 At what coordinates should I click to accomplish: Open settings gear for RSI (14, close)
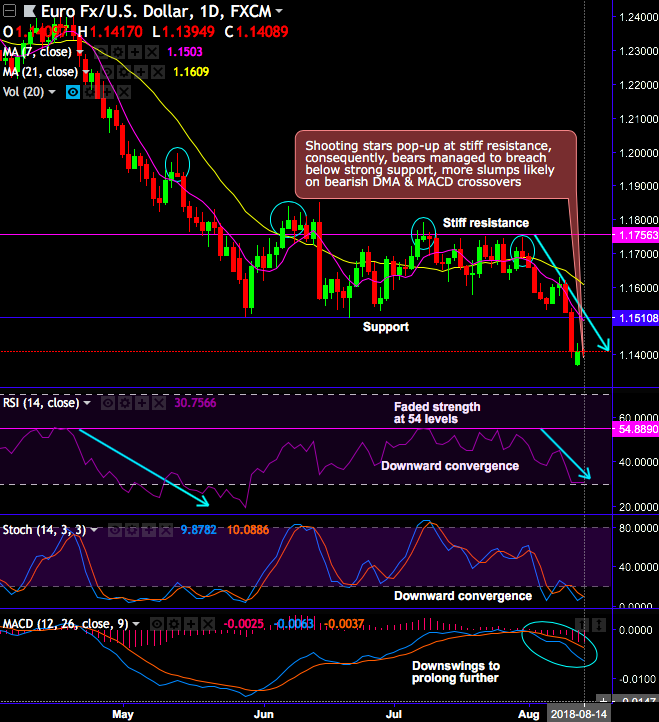pos(125,403)
